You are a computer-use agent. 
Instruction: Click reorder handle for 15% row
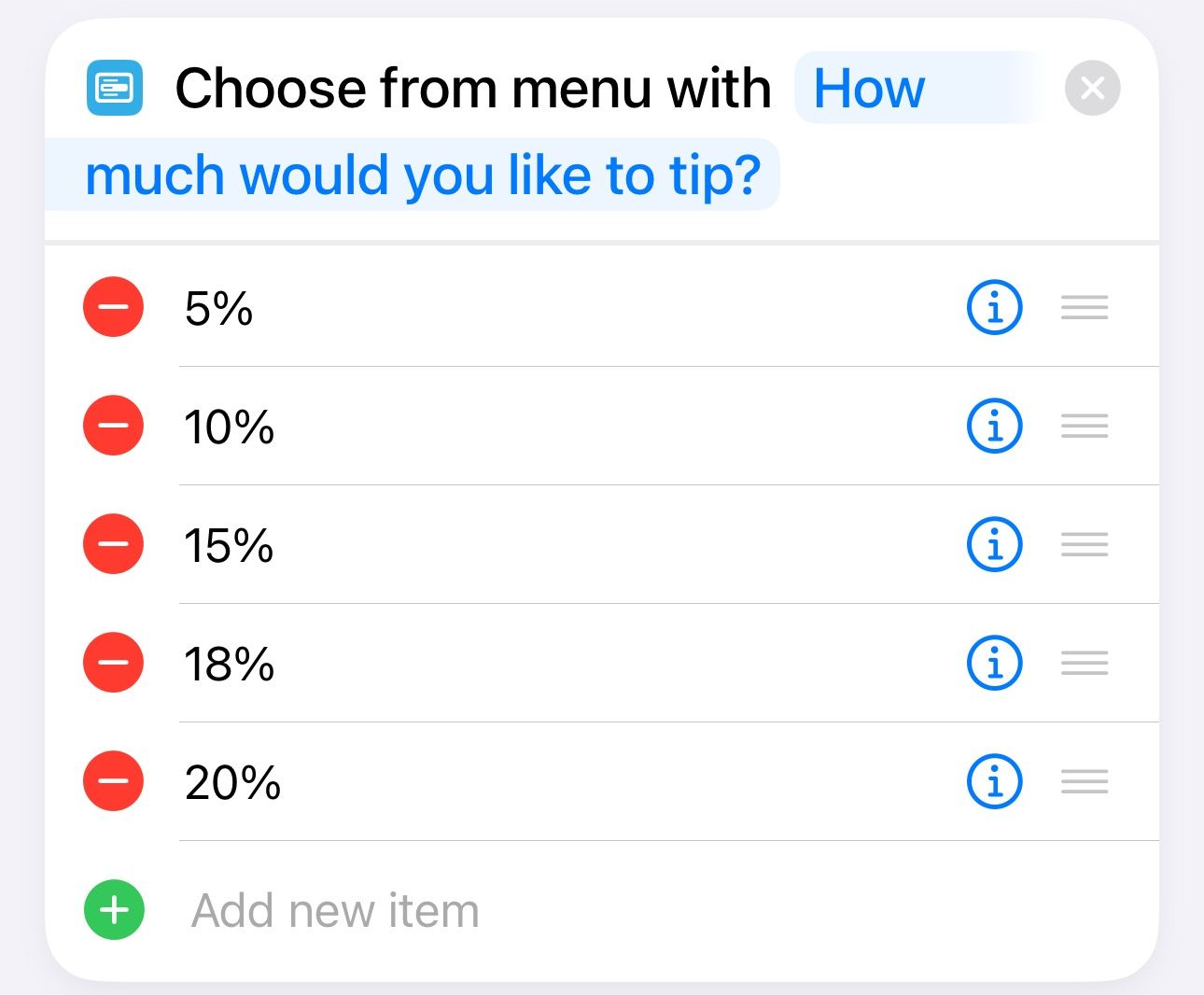[1084, 544]
